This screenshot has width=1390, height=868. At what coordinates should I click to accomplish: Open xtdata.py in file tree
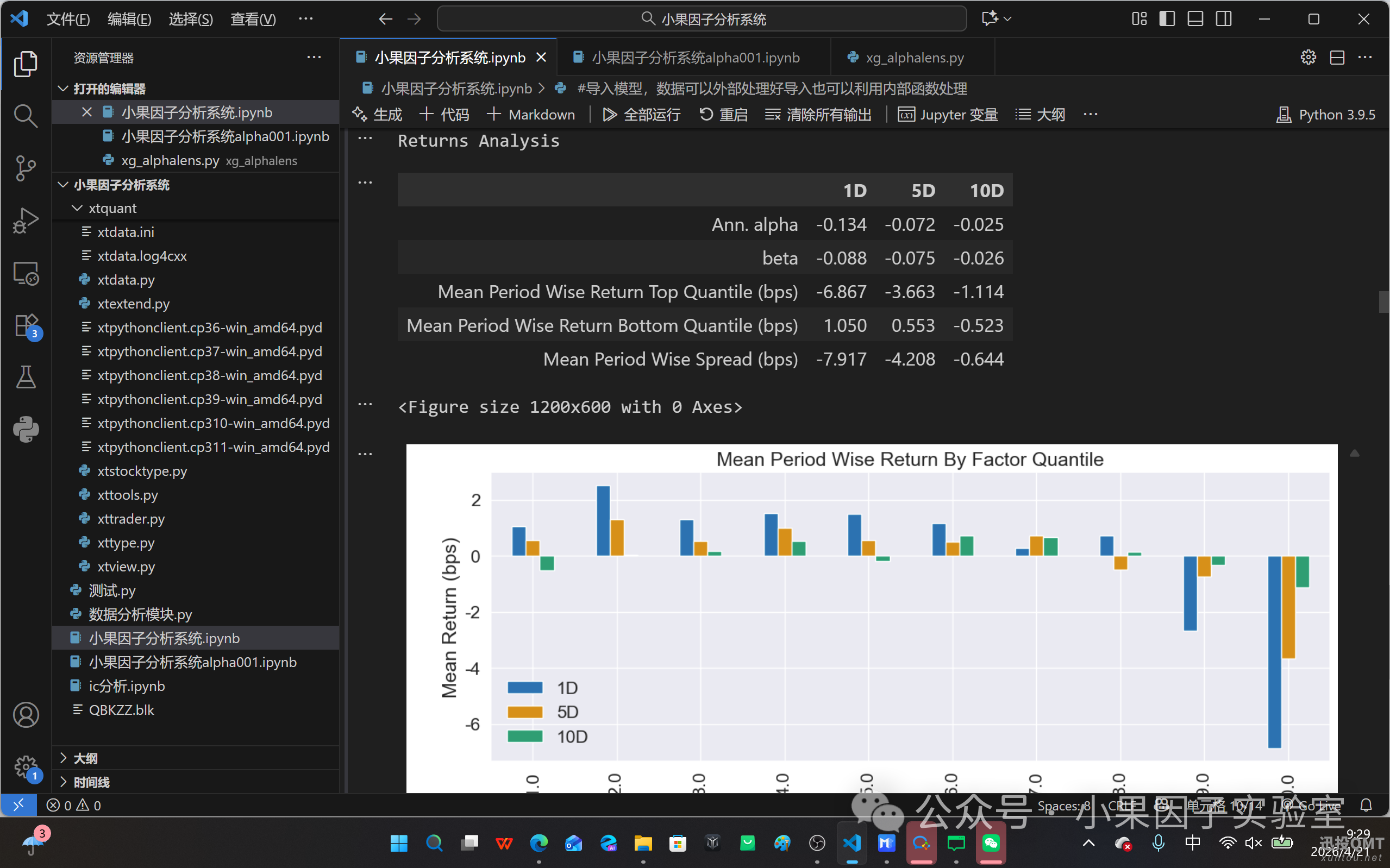(x=126, y=280)
